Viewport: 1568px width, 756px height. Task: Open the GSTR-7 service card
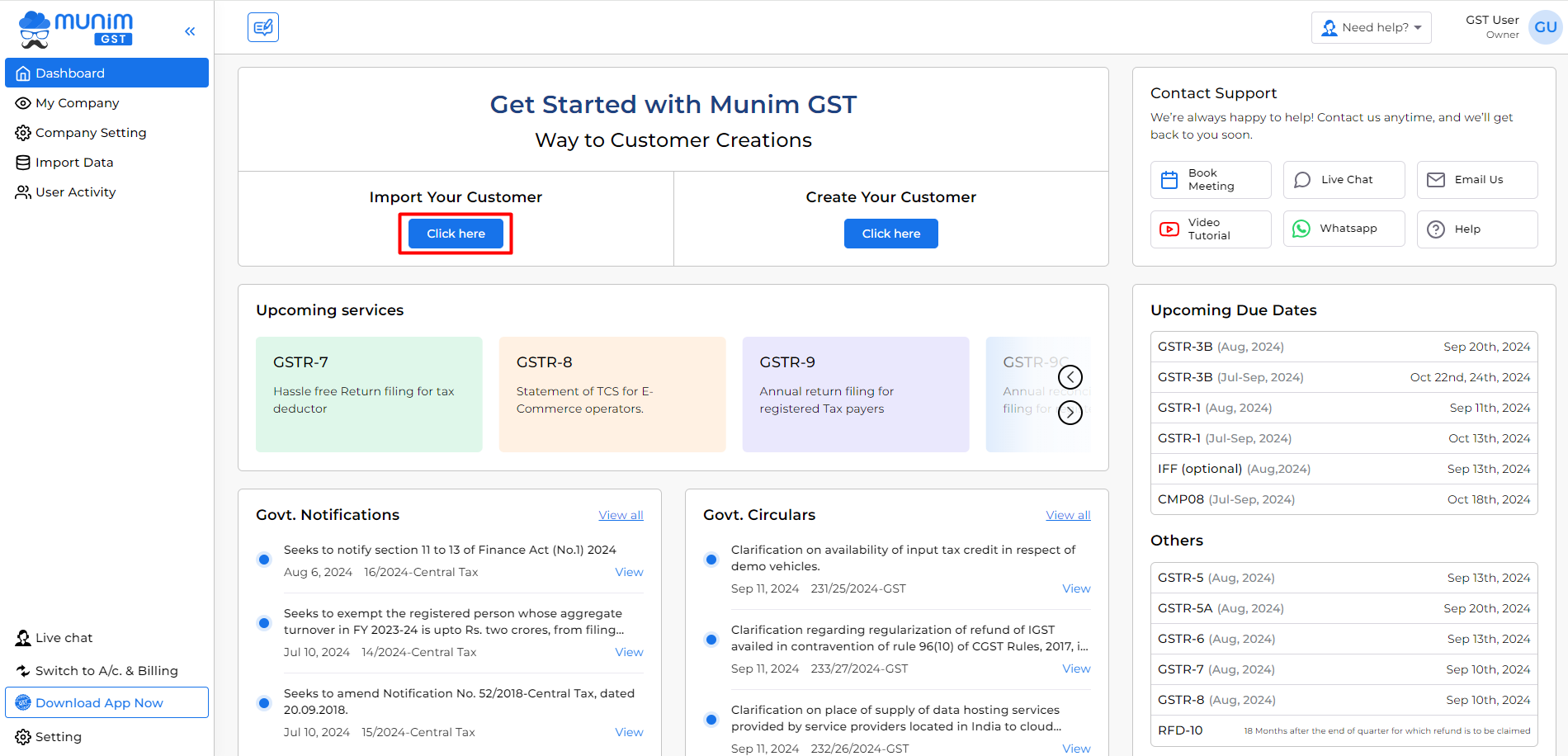click(x=369, y=394)
